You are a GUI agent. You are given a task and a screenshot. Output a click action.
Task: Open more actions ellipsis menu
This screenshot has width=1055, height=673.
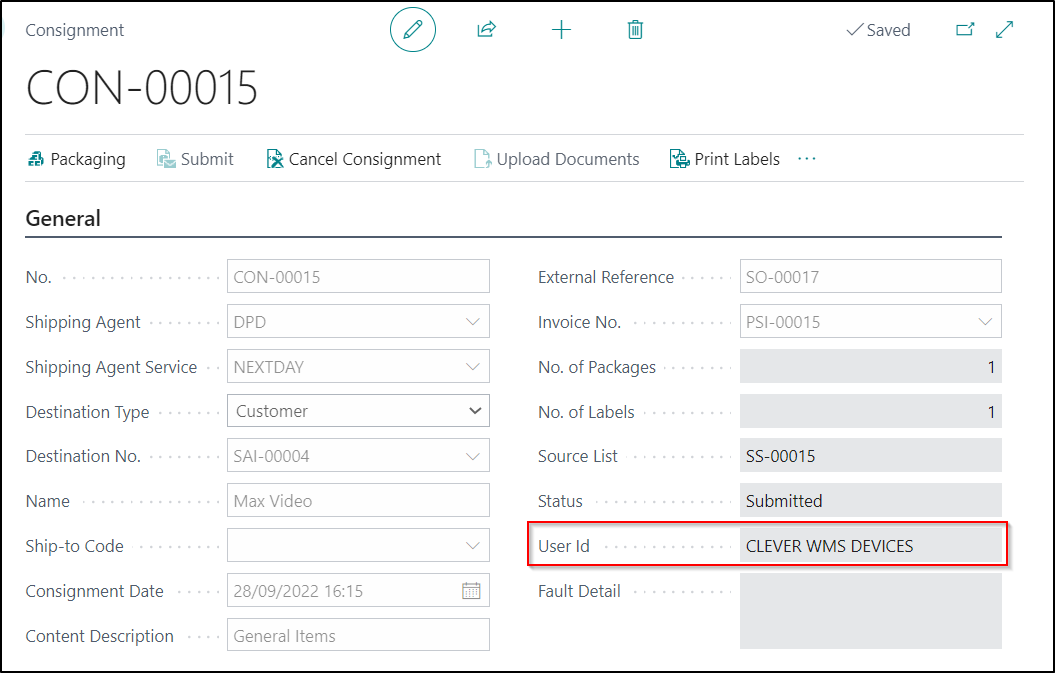pos(807,159)
